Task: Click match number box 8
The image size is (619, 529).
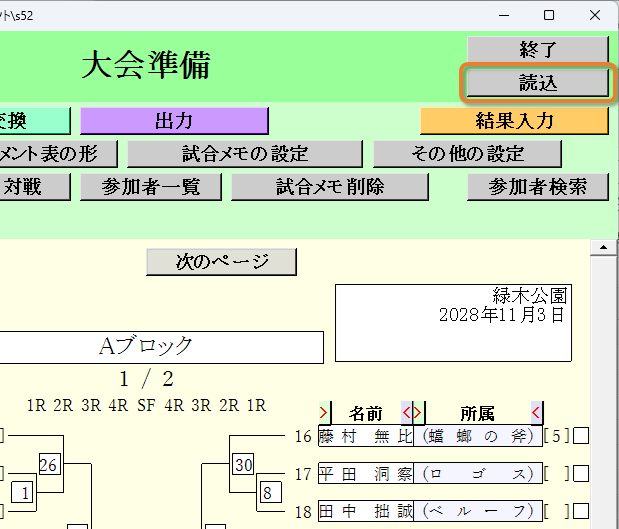Action: coord(271,492)
